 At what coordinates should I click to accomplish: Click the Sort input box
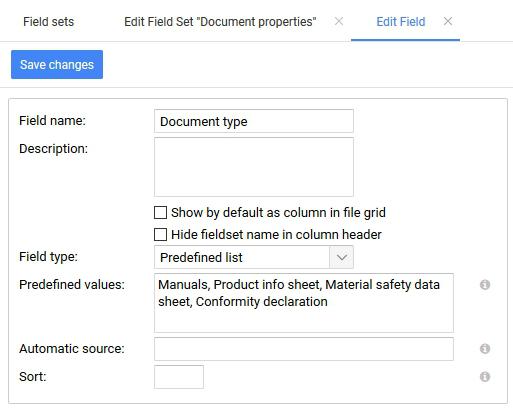click(x=179, y=377)
